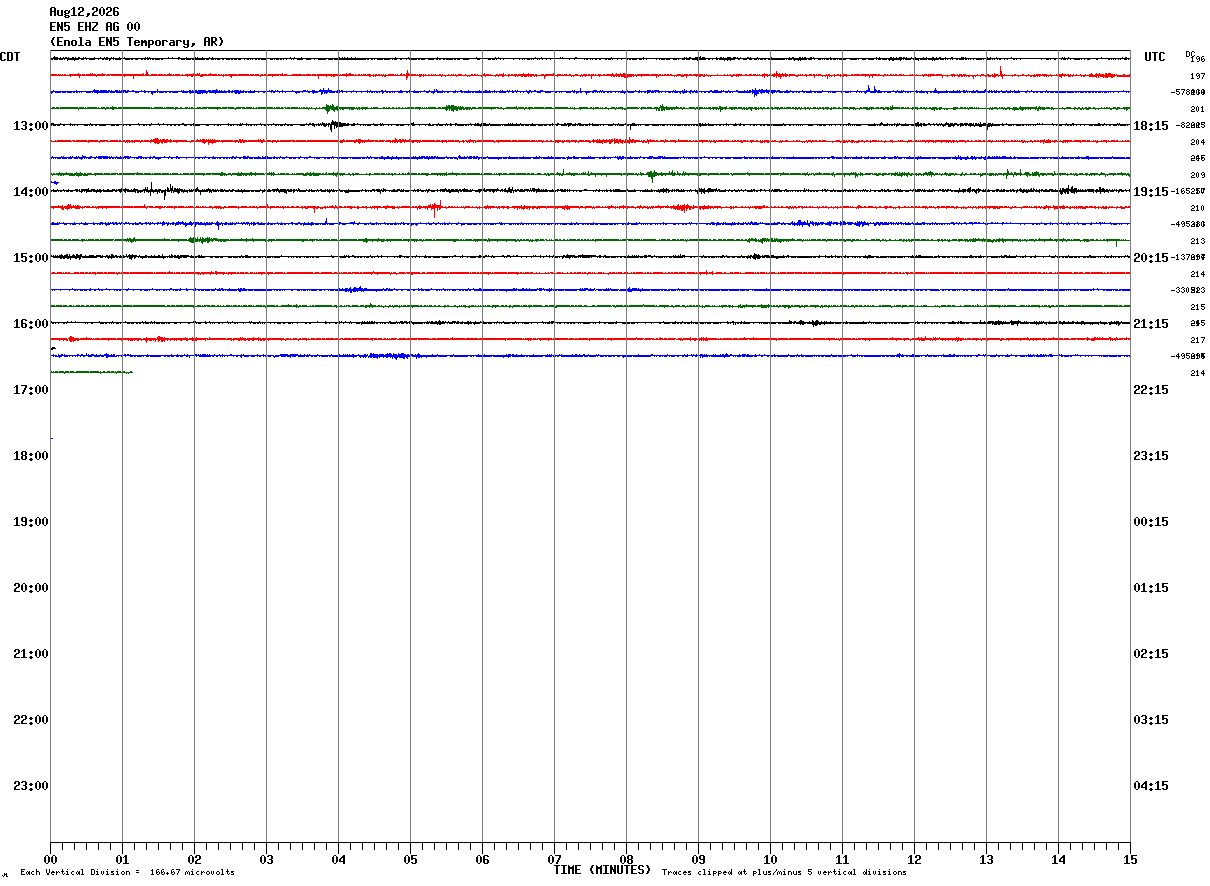Click the 18:15 UTC time label

[x=1150, y=126]
